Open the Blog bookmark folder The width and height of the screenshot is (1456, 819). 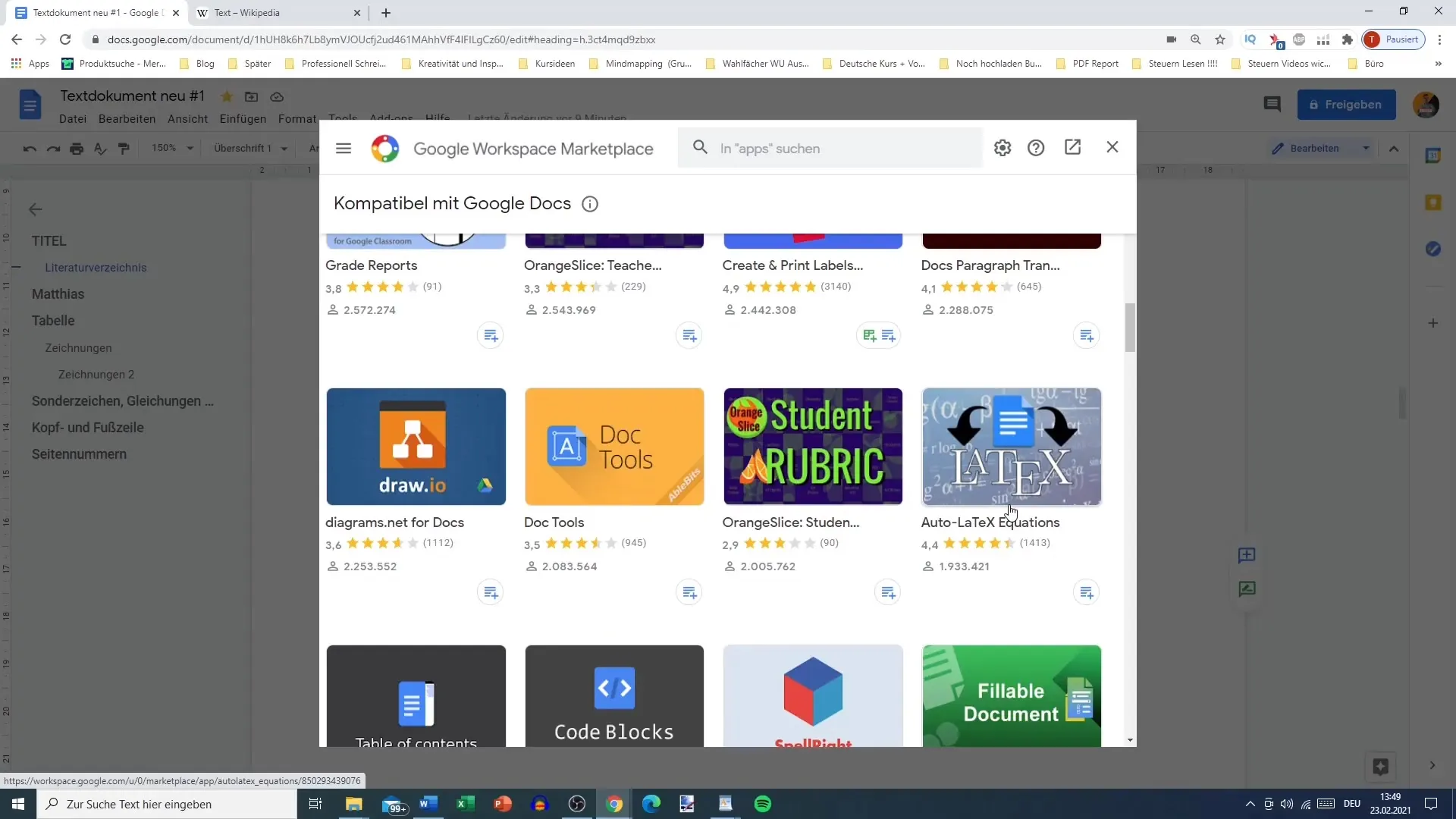tap(197, 64)
